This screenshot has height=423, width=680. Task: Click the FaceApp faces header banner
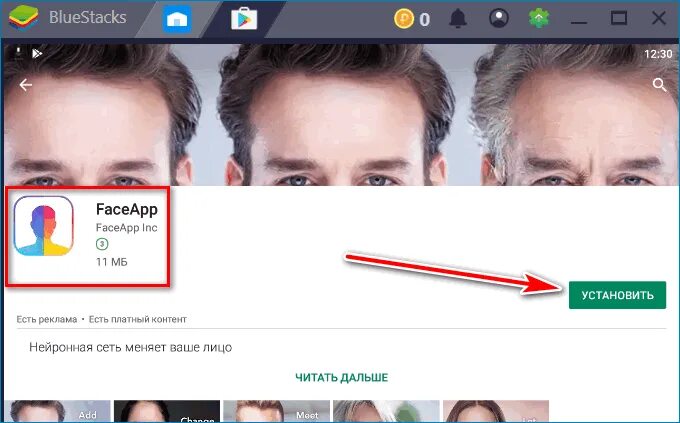pos(340,115)
